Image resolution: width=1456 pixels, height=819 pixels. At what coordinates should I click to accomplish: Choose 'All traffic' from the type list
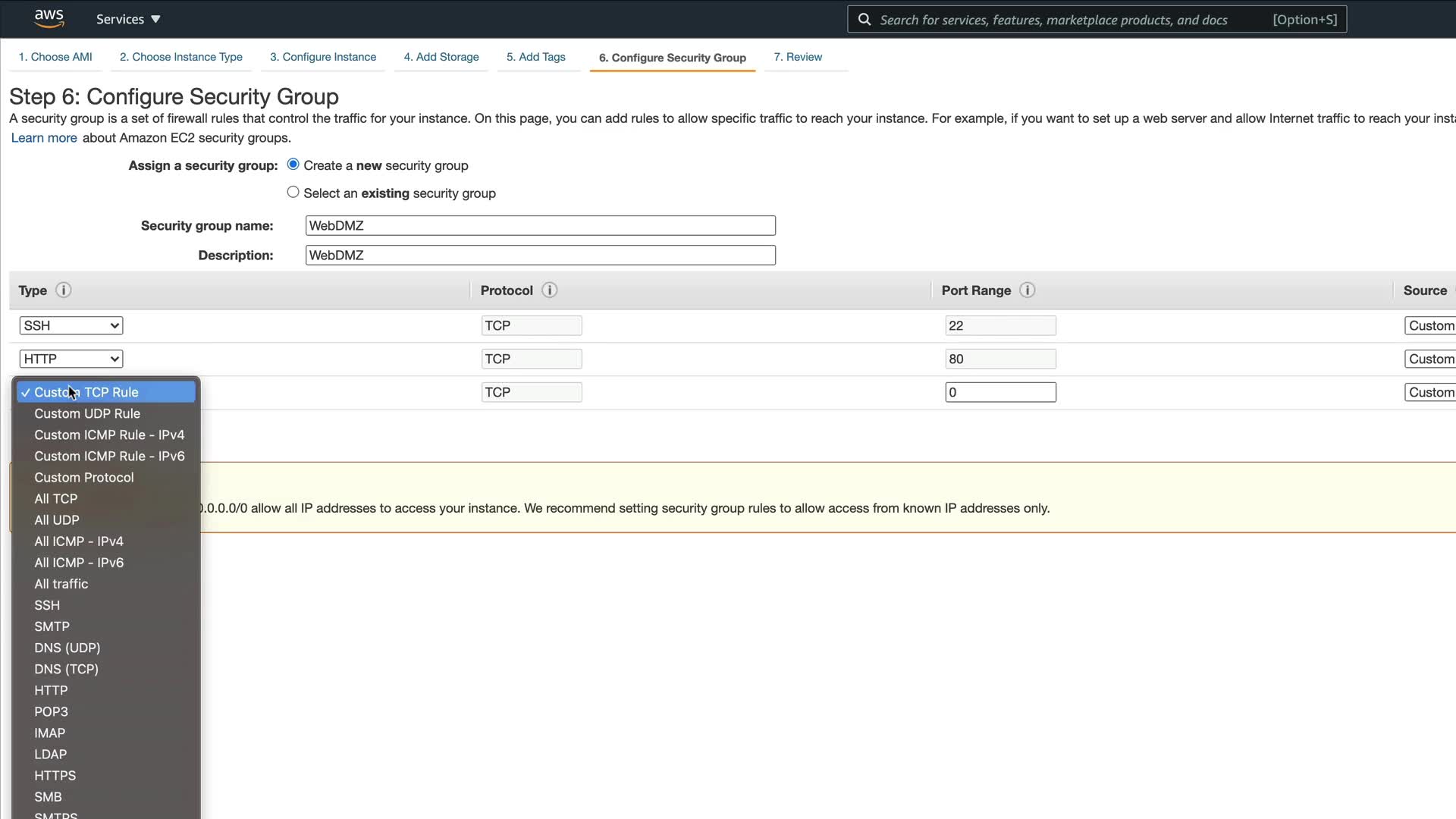coord(61,584)
